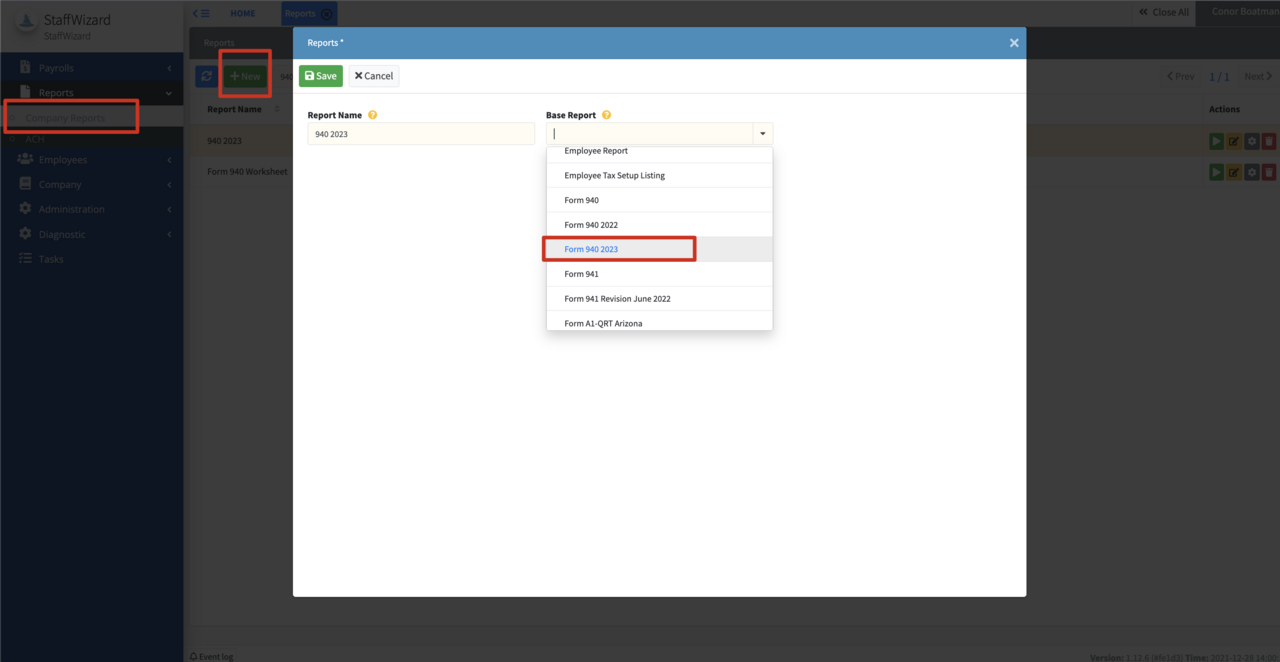Switch to the HOME tab
Viewport: 1280px width, 662px height.
click(243, 14)
